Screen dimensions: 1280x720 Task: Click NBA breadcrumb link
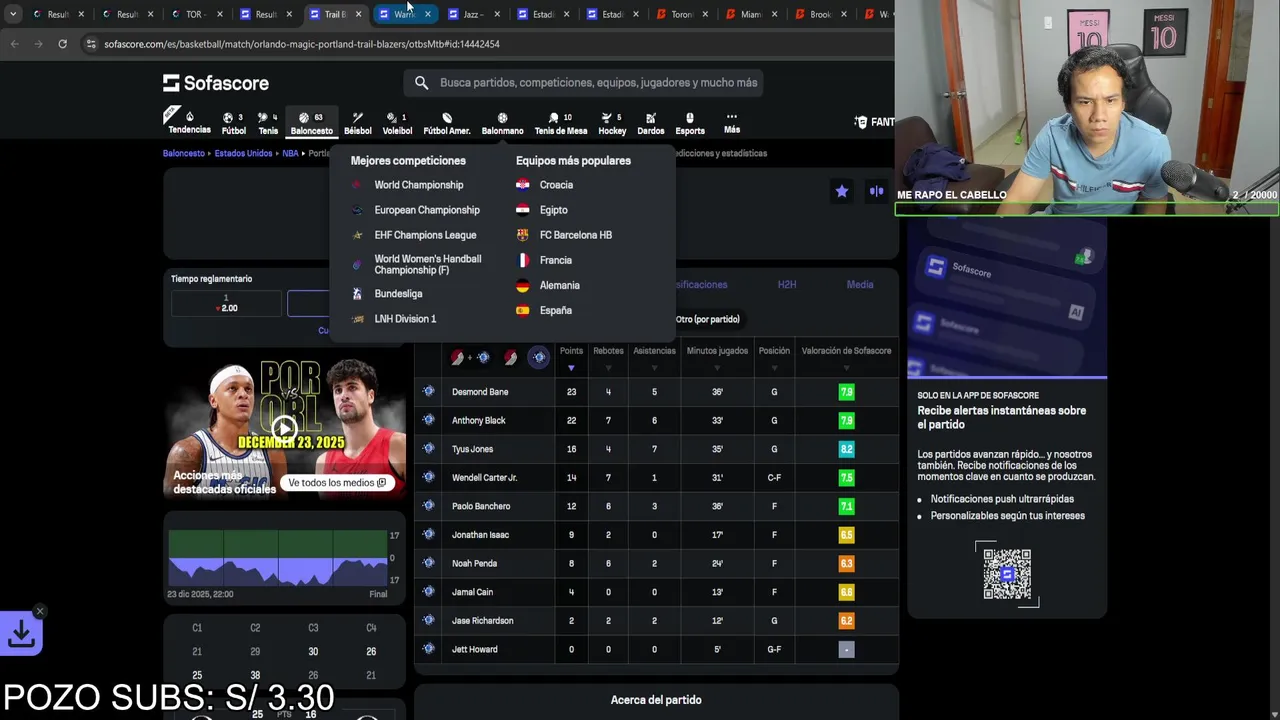pos(290,154)
